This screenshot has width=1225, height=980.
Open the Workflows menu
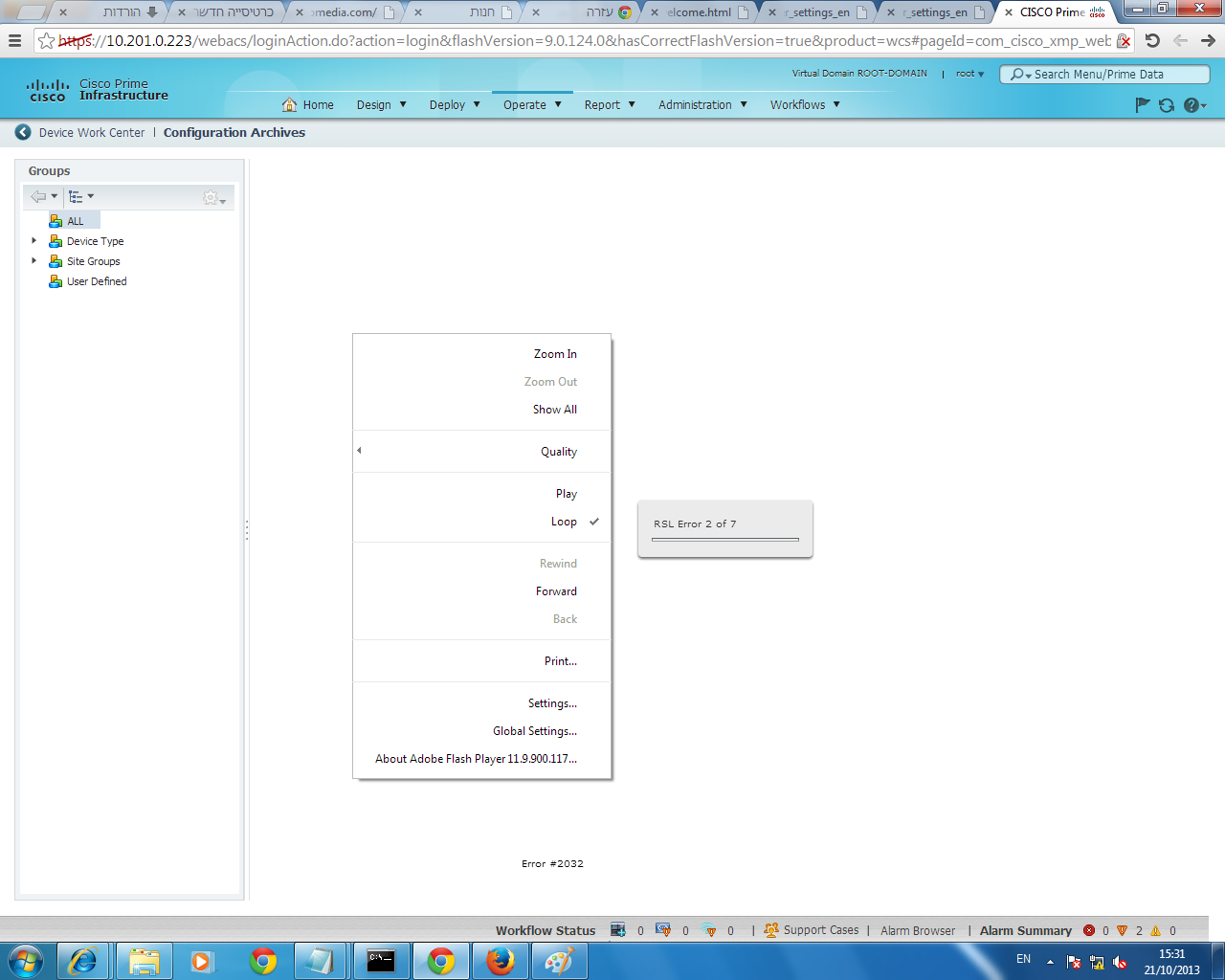pyautogui.click(x=805, y=104)
